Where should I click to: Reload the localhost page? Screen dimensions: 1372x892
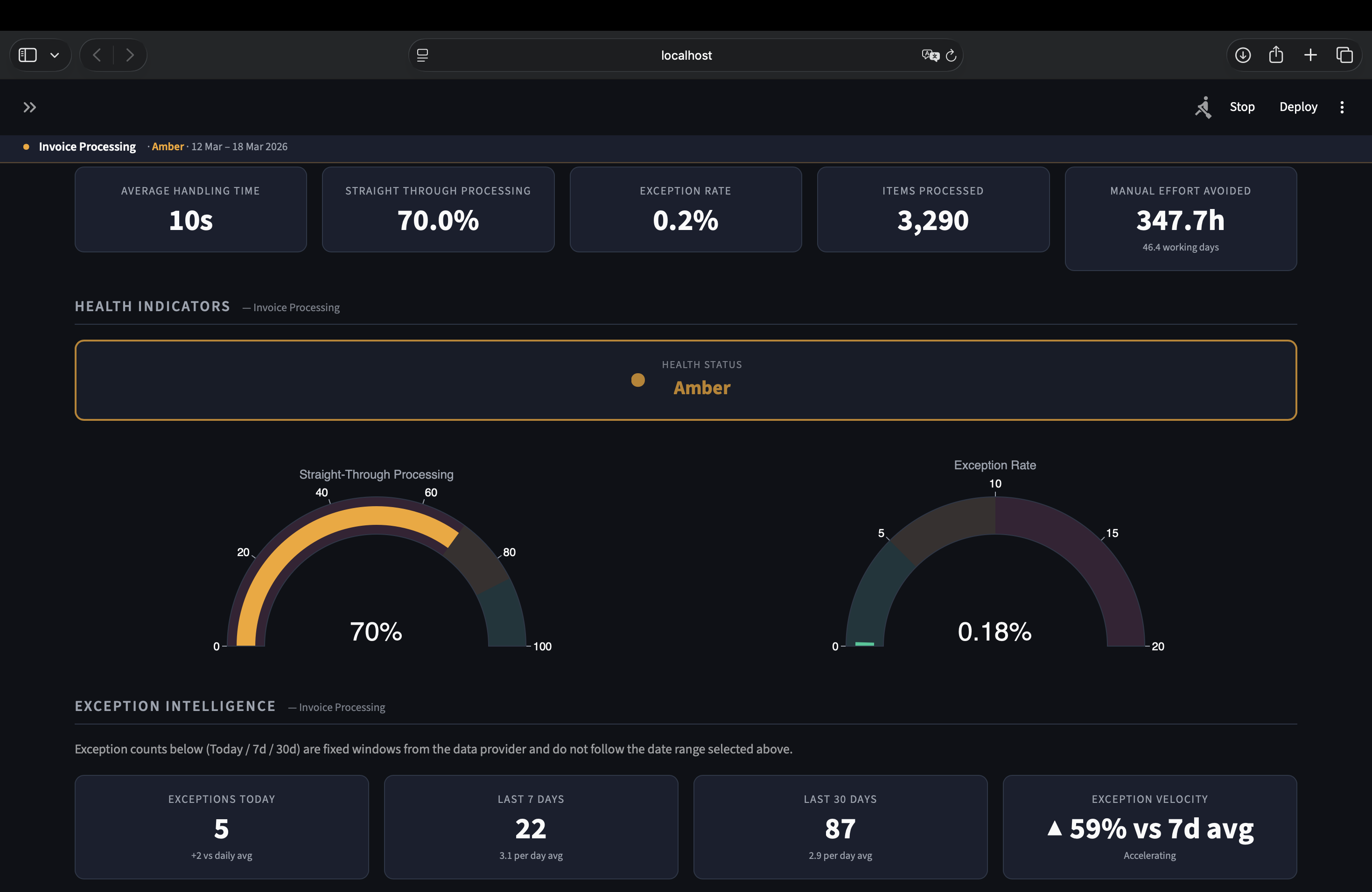951,55
